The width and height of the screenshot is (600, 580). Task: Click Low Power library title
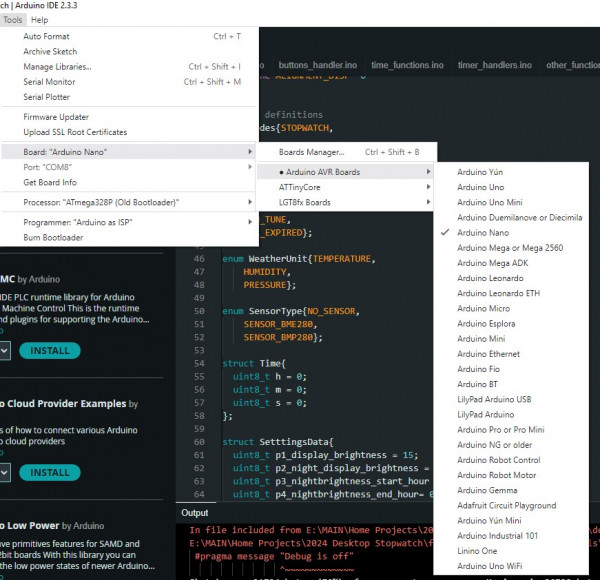tap(30, 526)
